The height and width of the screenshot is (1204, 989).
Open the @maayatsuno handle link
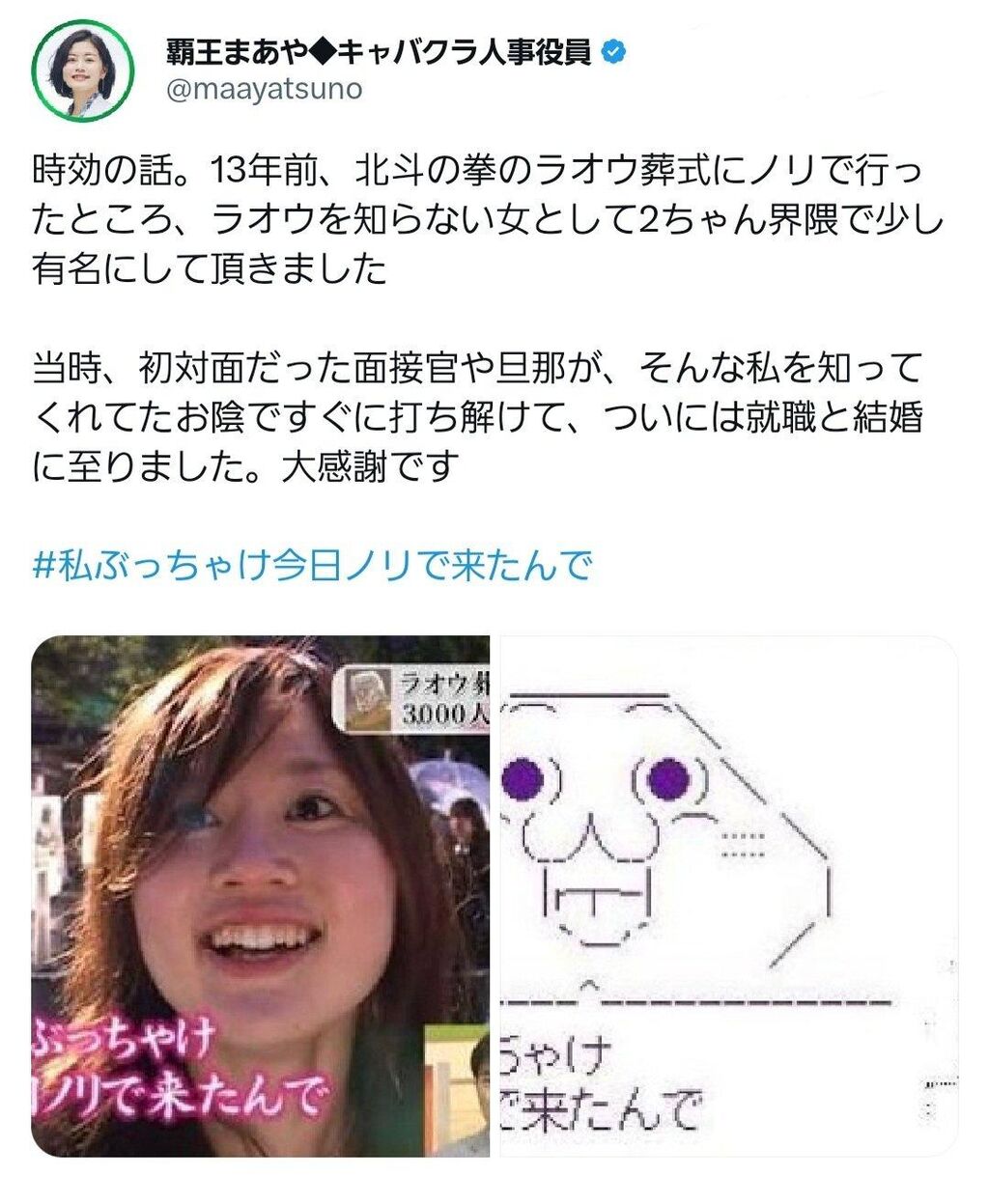coord(265,90)
